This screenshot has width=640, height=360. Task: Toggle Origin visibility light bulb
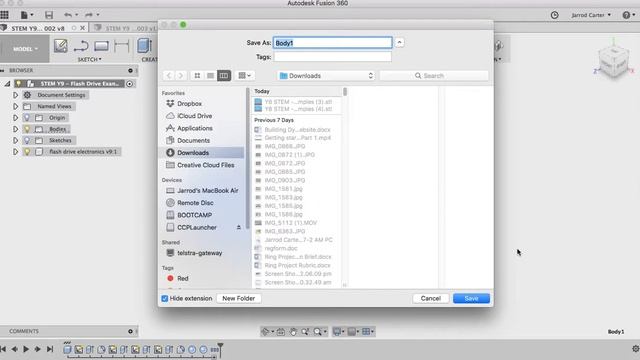click(x=27, y=118)
